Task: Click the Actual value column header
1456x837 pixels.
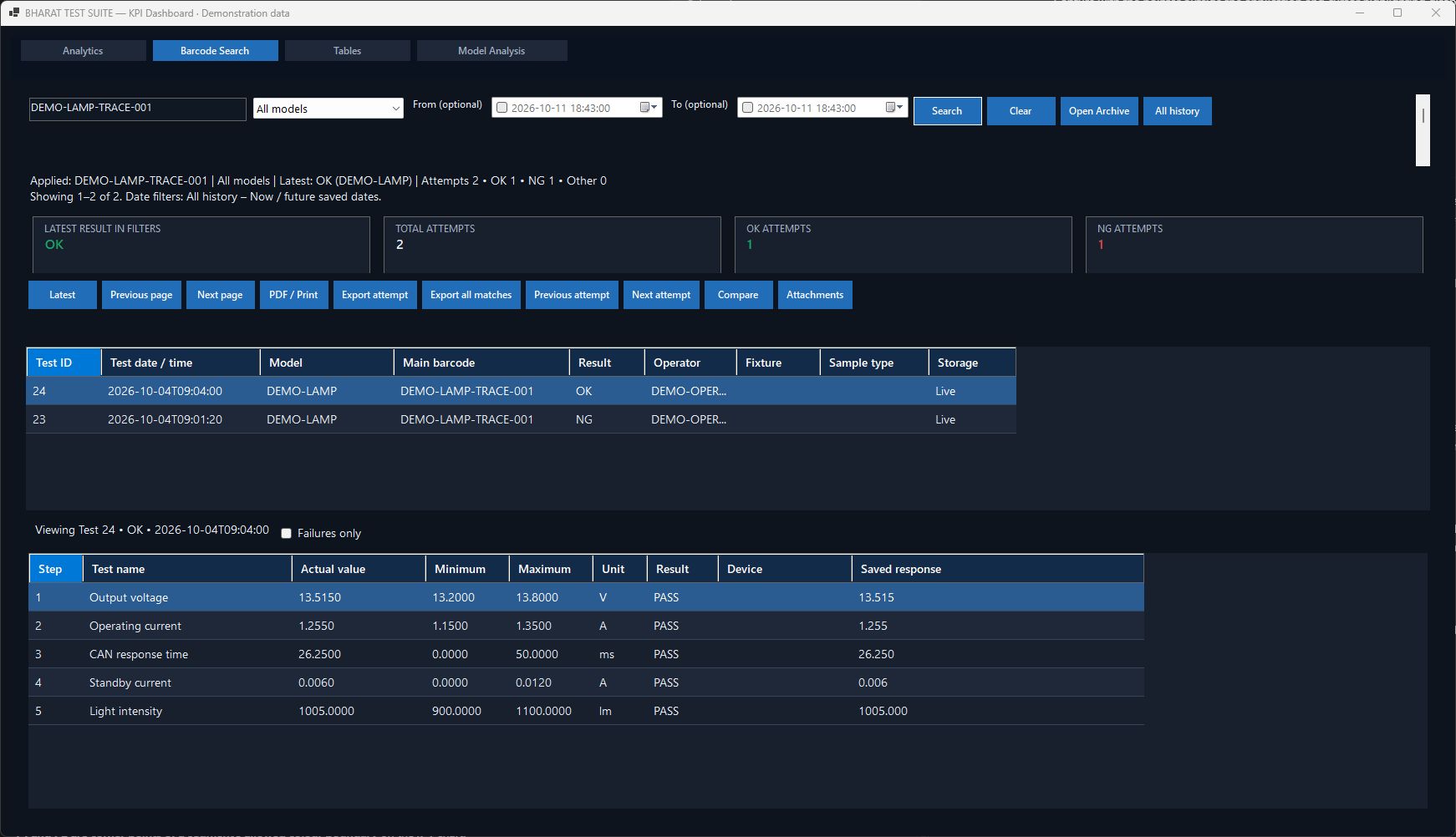Action: [x=359, y=569]
